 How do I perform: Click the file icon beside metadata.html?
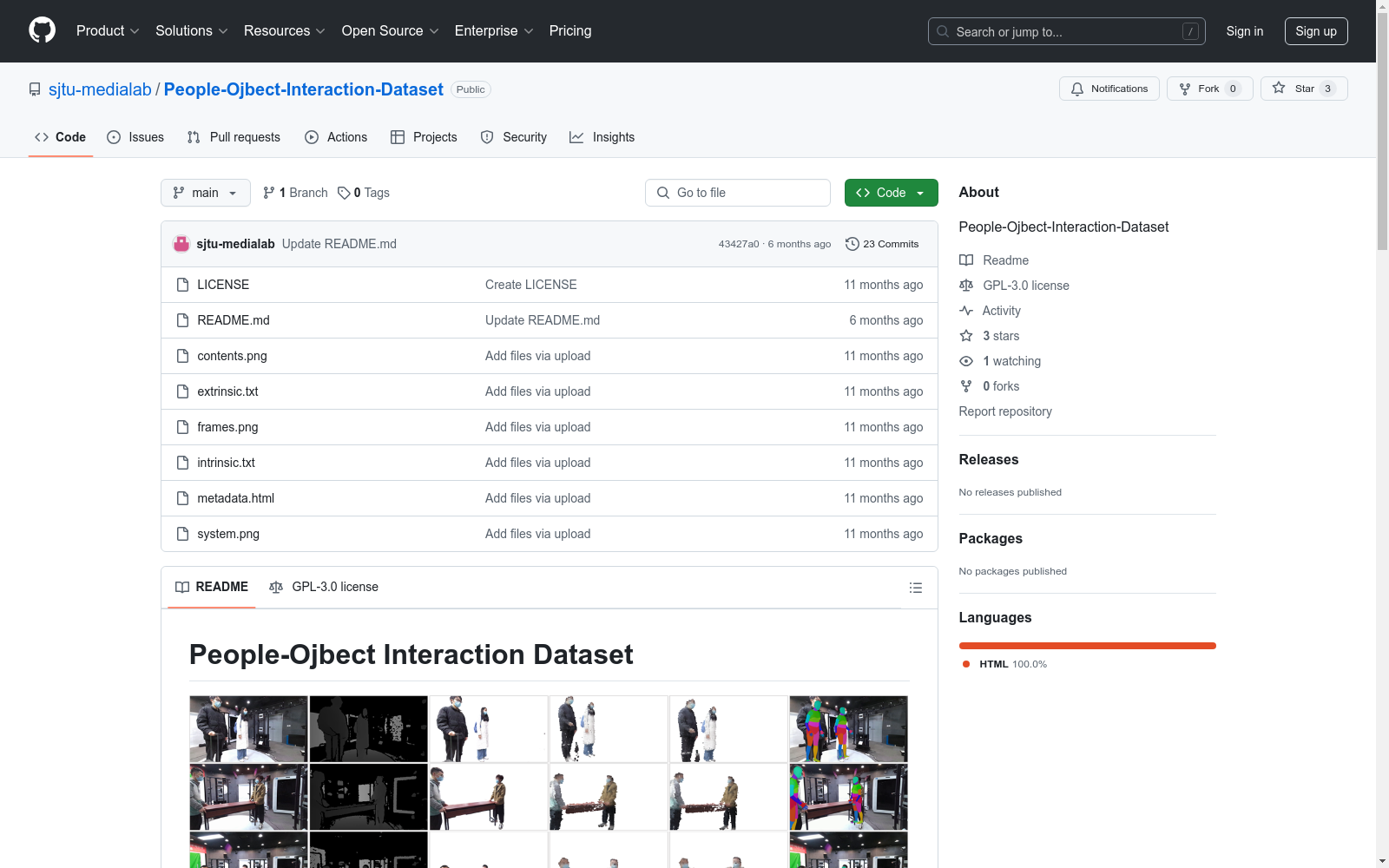[x=182, y=498]
